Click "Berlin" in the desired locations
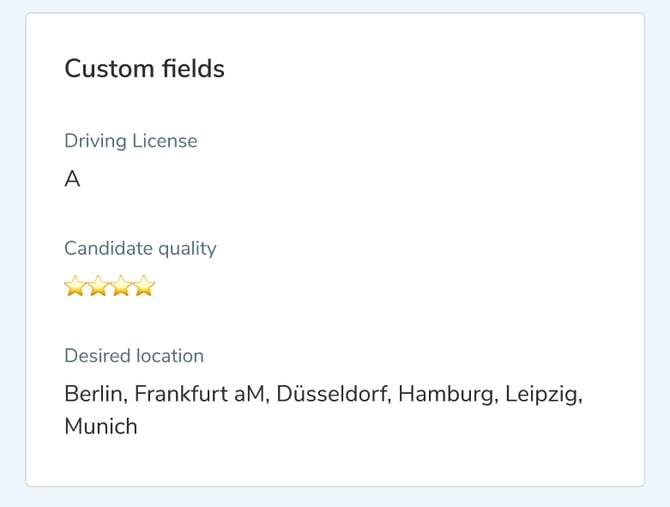The width and height of the screenshot is (670, 507). tap(94, 394)
